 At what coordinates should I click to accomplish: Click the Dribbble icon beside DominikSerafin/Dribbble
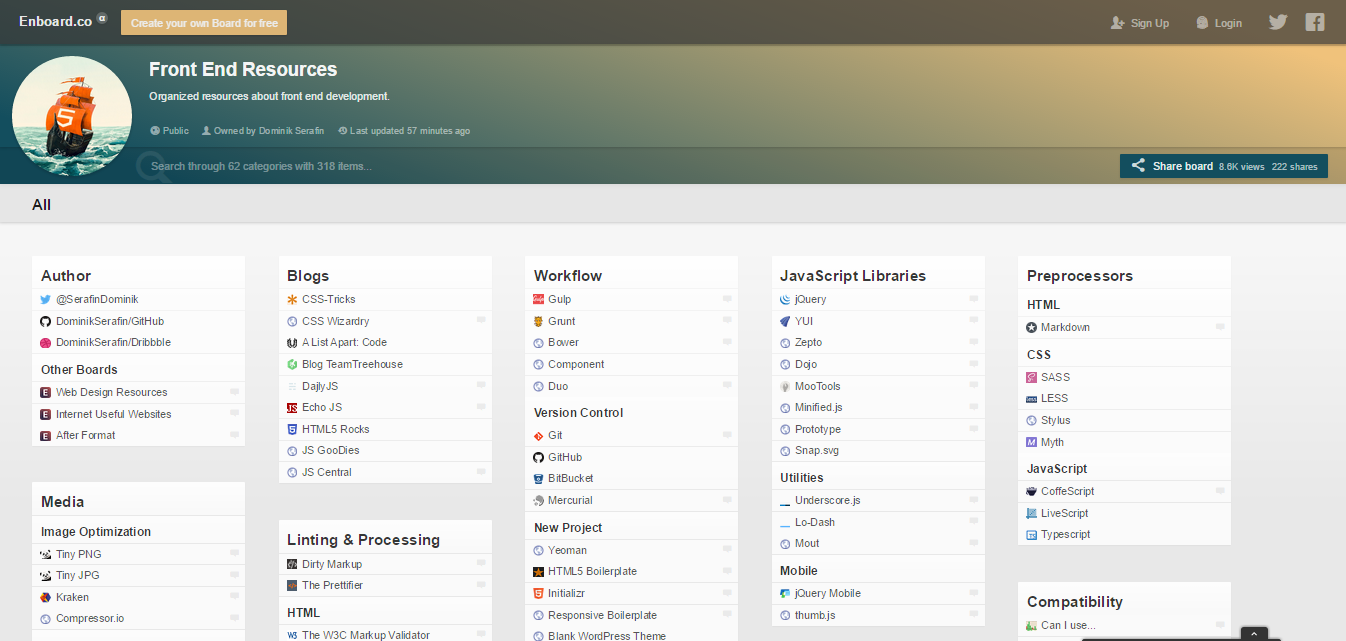[45, 342]
